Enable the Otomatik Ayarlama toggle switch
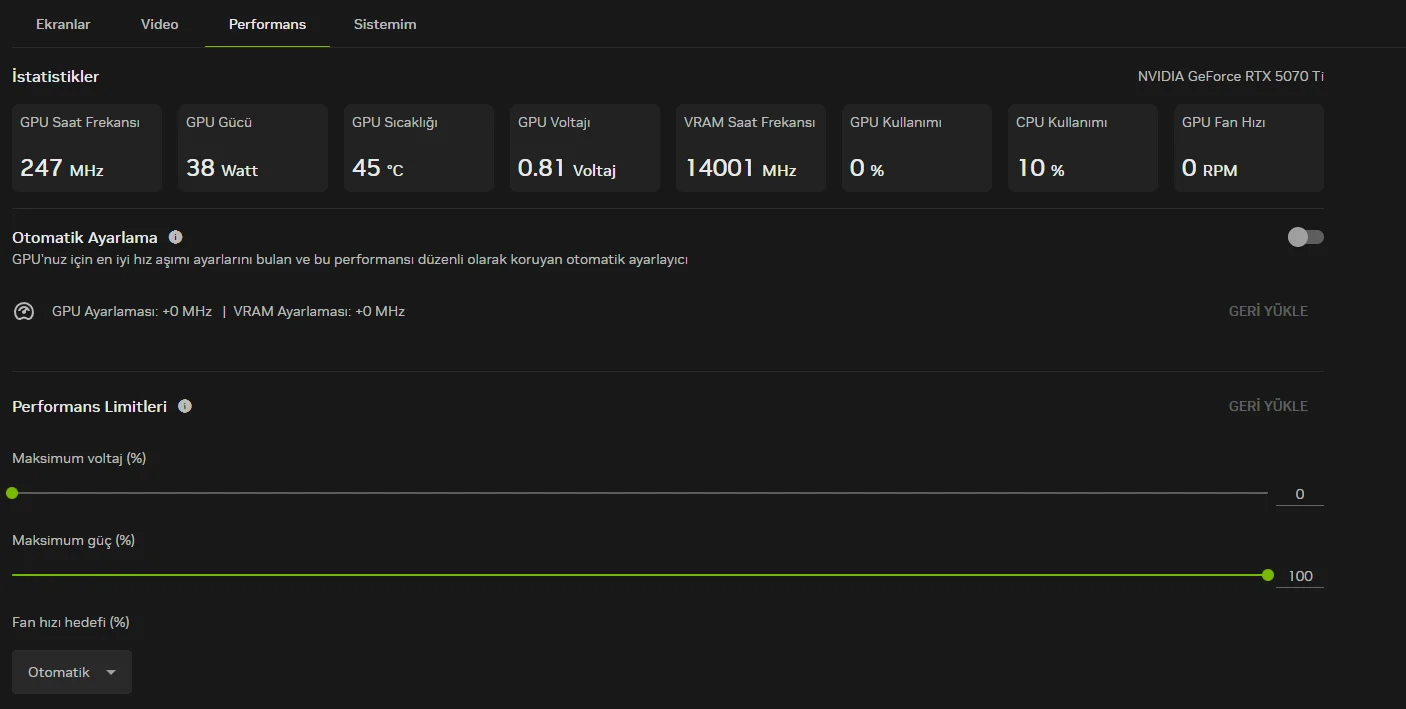The width and height of the screenshot is (1406, 709). [x=1306, y=237]
